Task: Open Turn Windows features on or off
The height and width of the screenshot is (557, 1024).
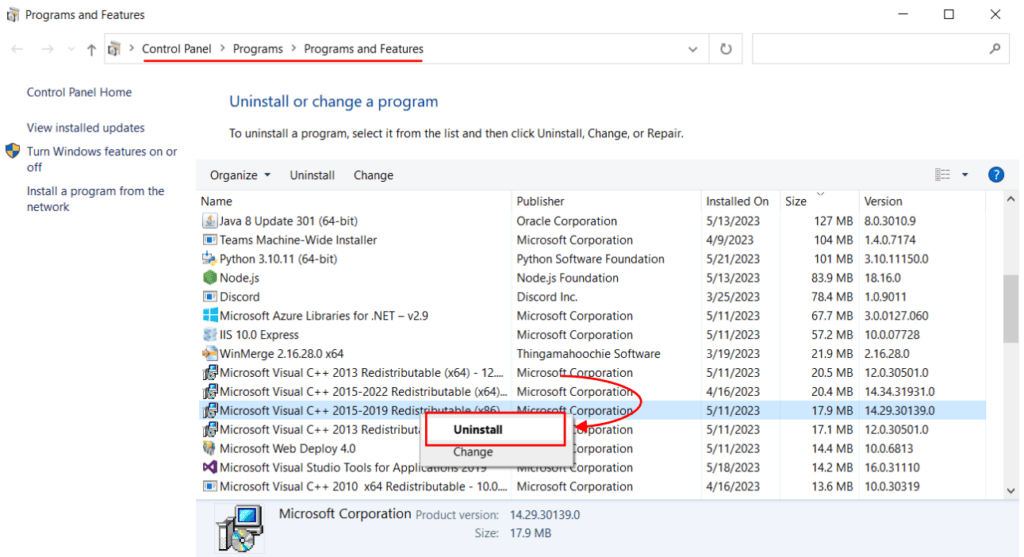Action: [101, 159]
